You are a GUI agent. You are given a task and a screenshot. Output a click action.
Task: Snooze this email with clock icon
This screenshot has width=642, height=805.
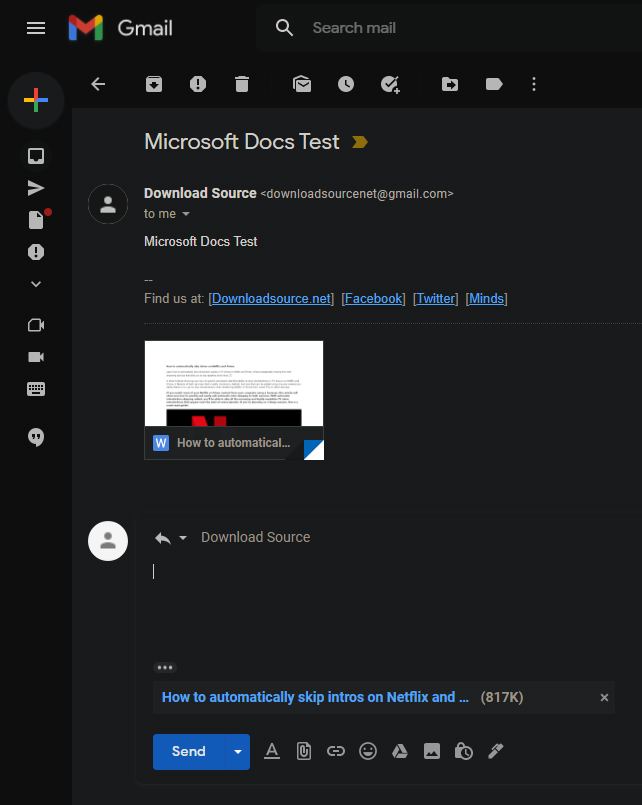coord(346,84)
